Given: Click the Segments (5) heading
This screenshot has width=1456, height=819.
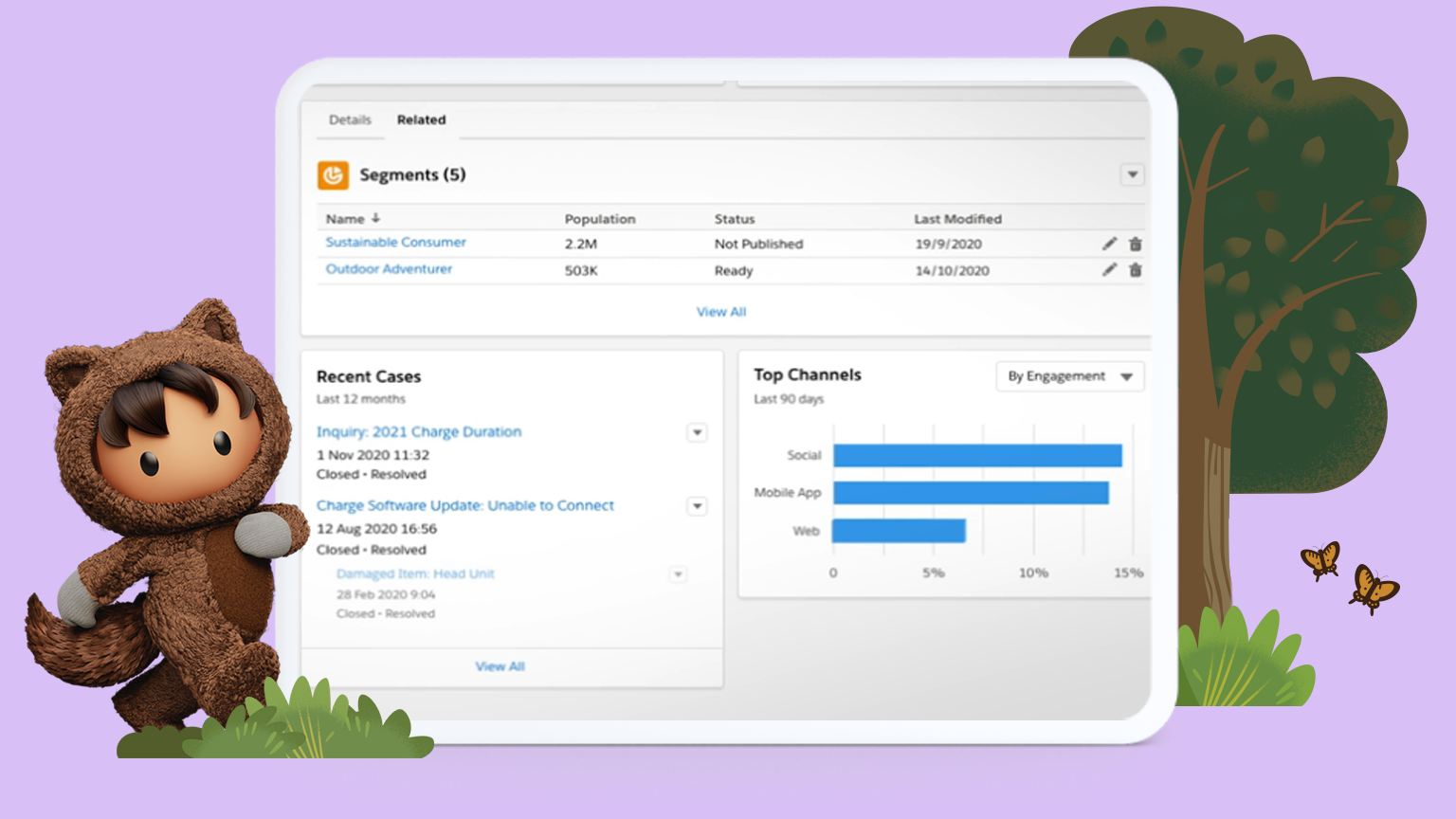Looking at the screenshot, I should click(x=412, y=175).
